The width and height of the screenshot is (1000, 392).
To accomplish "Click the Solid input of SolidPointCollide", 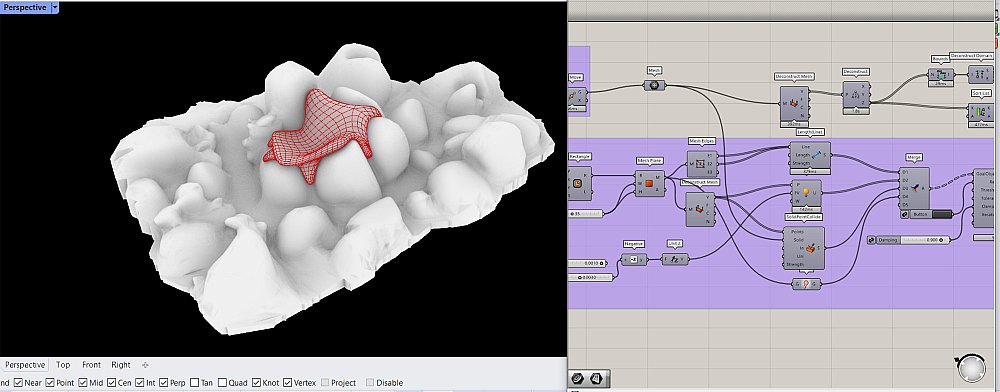I will [x=798, y=240].
